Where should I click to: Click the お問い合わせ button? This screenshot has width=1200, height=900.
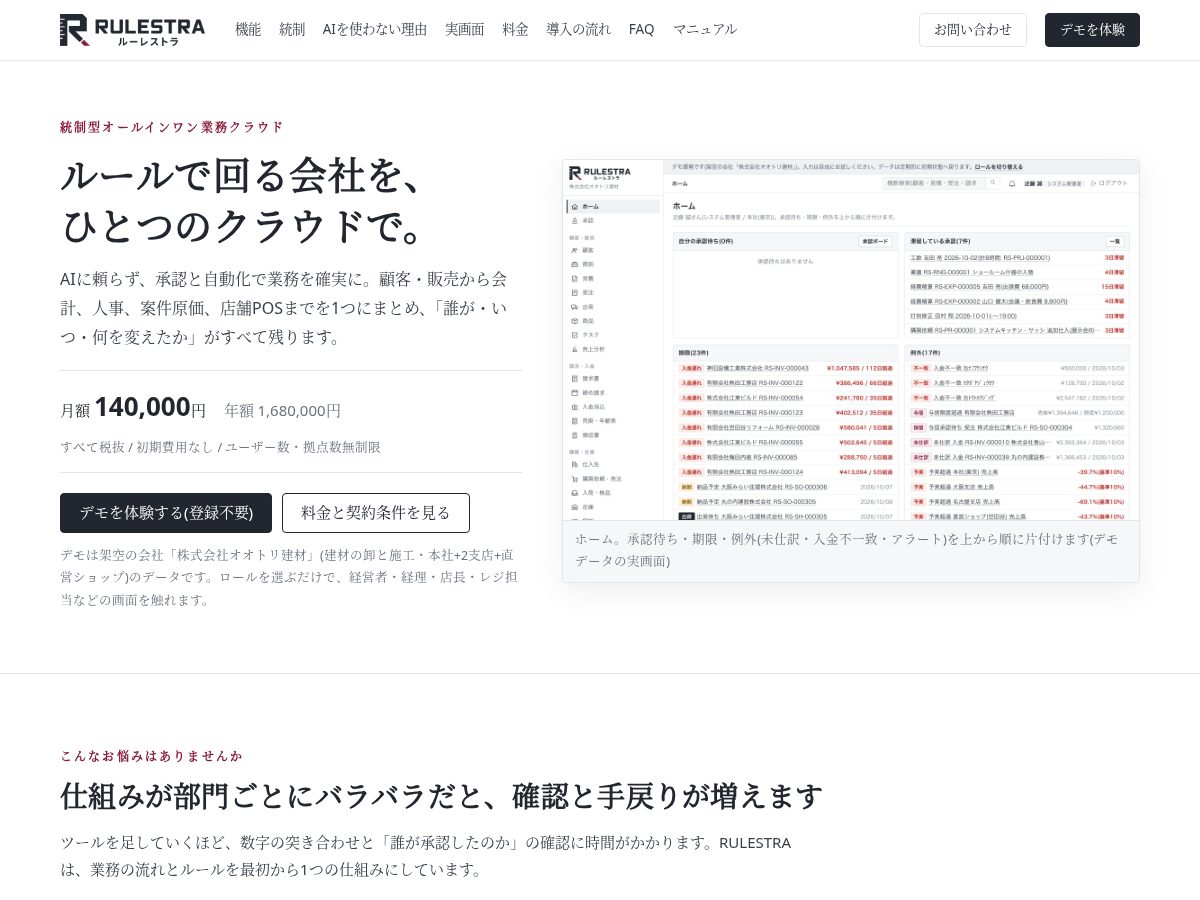973,30
